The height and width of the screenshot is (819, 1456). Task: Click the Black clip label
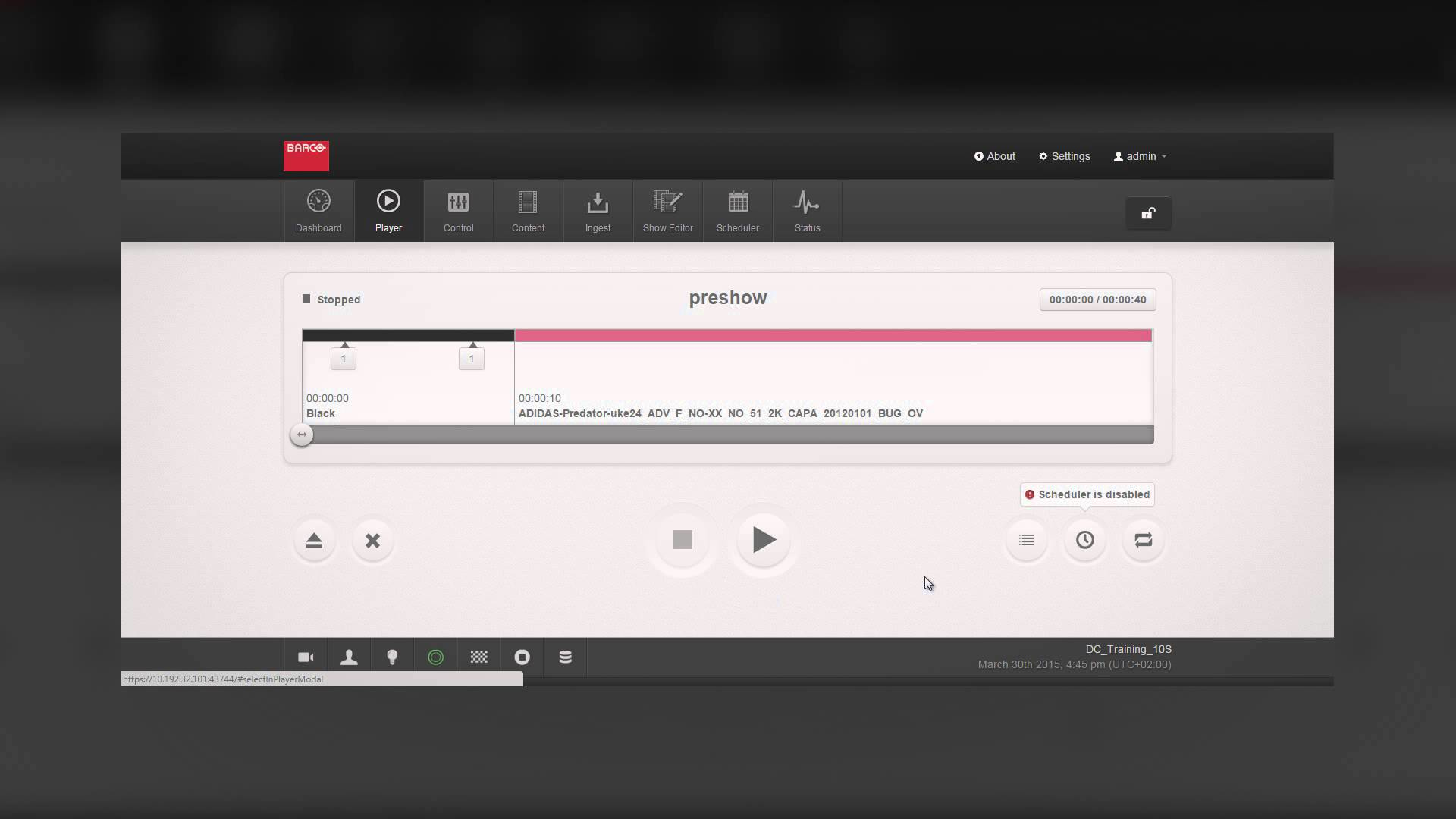[321, 413]
